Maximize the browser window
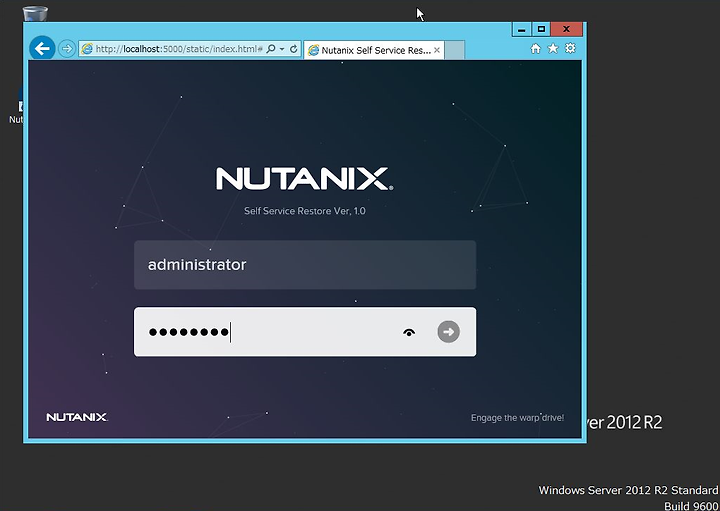Screen dimensions: 720x511 pyautogui.click(x=541, y=29)
